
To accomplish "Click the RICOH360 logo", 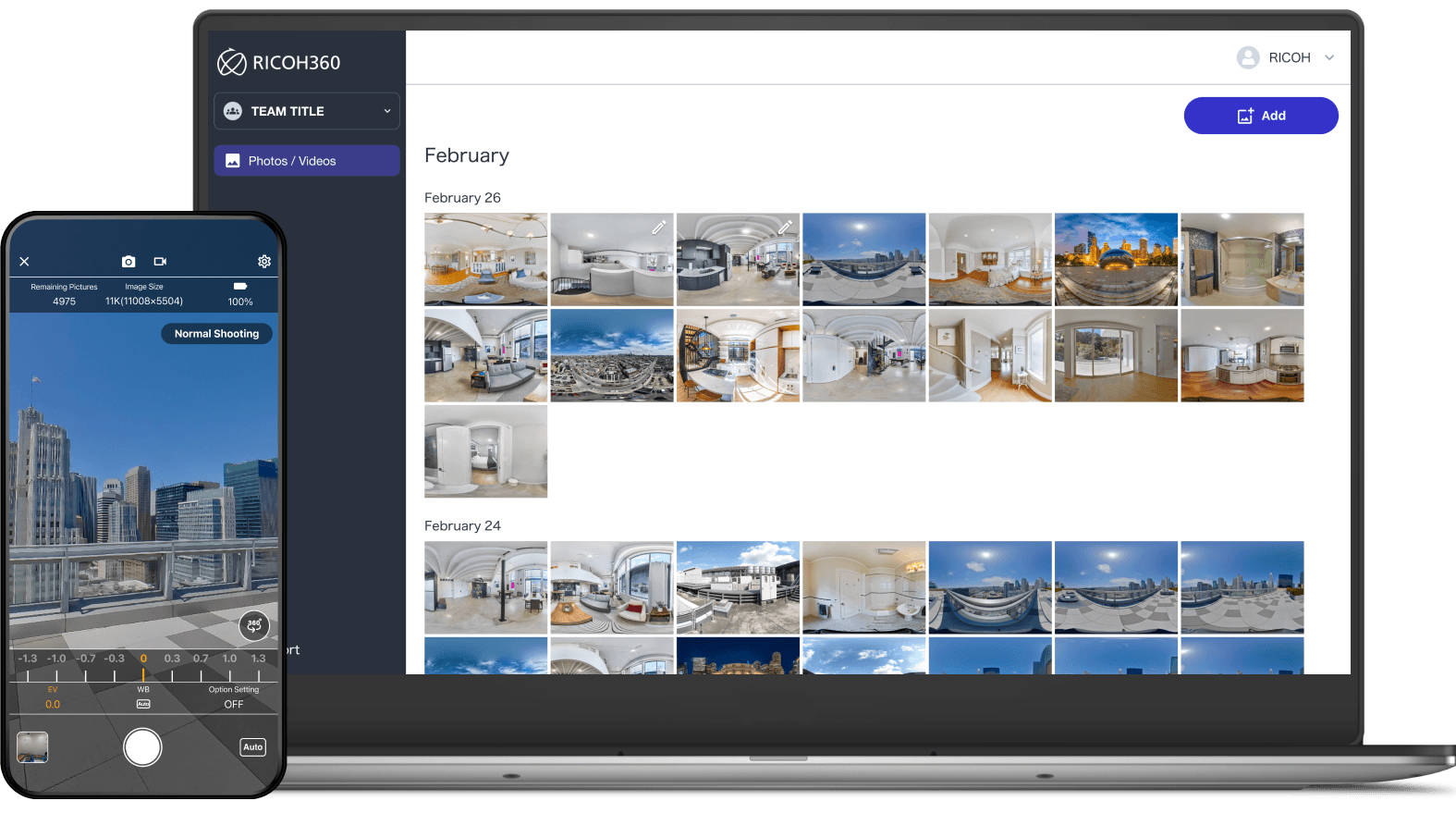I will tap(279, 62).
